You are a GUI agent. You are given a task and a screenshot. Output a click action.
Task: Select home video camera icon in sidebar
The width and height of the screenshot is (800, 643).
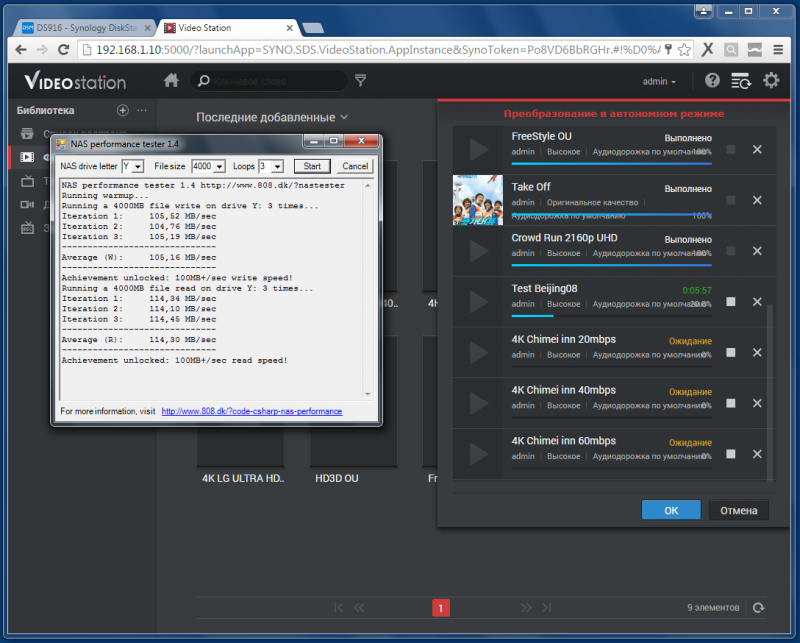pyautogui.click(x=27, y=204)
